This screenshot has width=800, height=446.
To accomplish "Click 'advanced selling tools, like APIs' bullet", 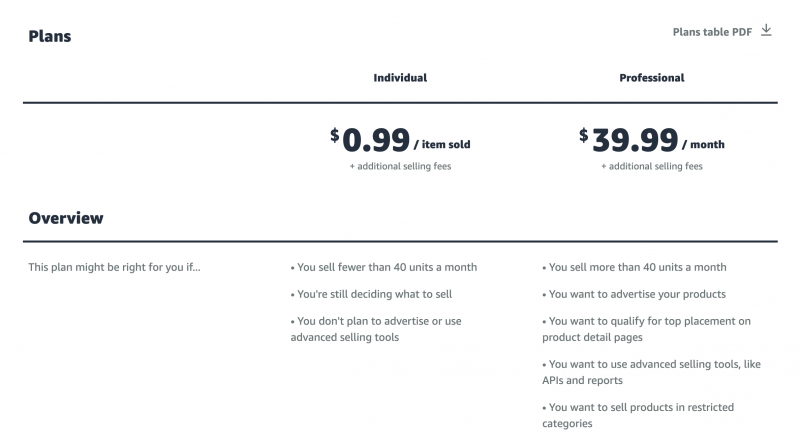I will coord(652,372).
